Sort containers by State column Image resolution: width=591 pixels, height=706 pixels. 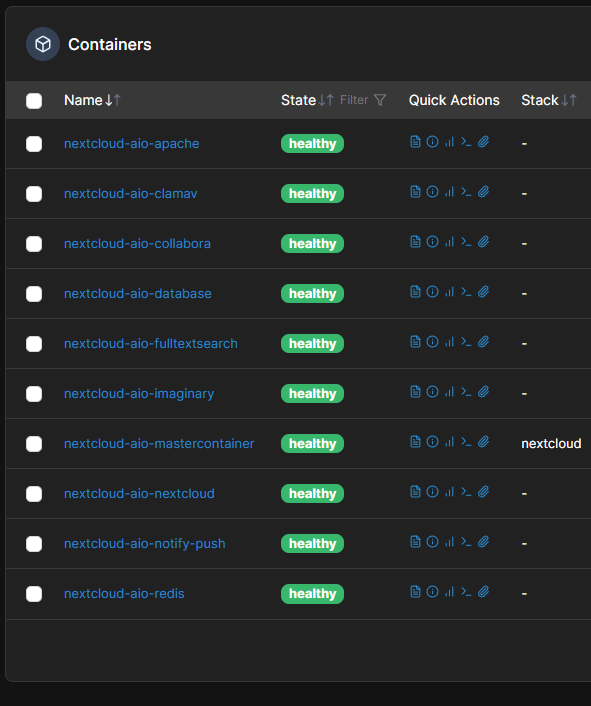pos(307,100)
